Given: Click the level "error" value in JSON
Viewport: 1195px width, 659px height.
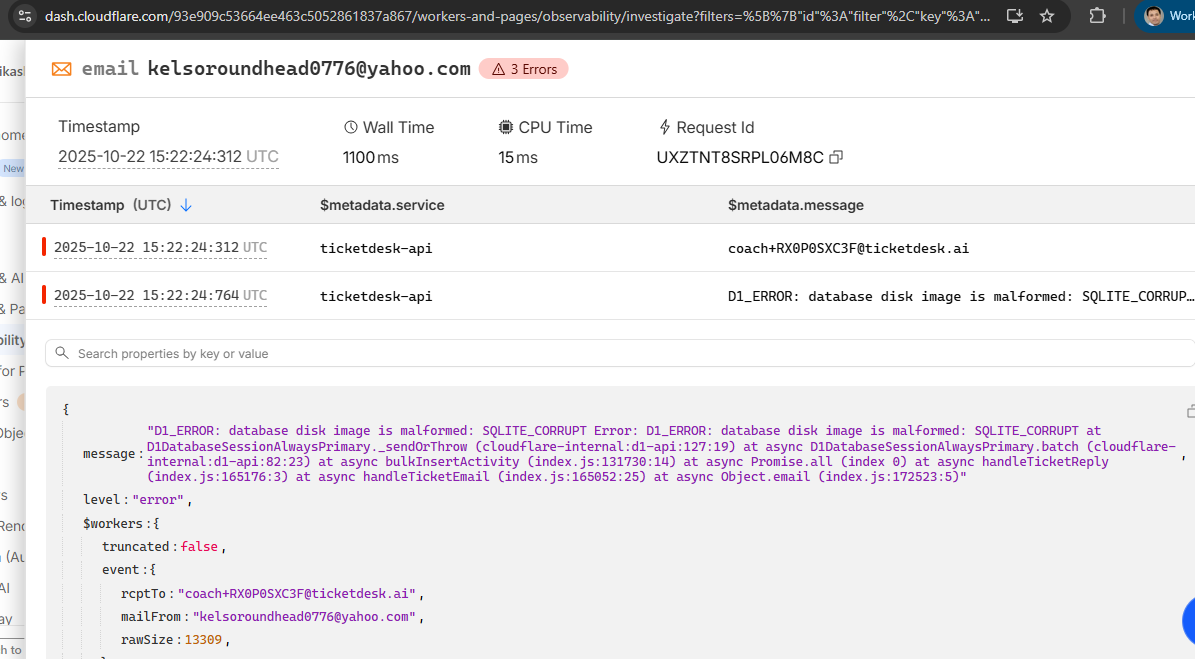Looking at the screenshot, I should (x=158, y=500).
